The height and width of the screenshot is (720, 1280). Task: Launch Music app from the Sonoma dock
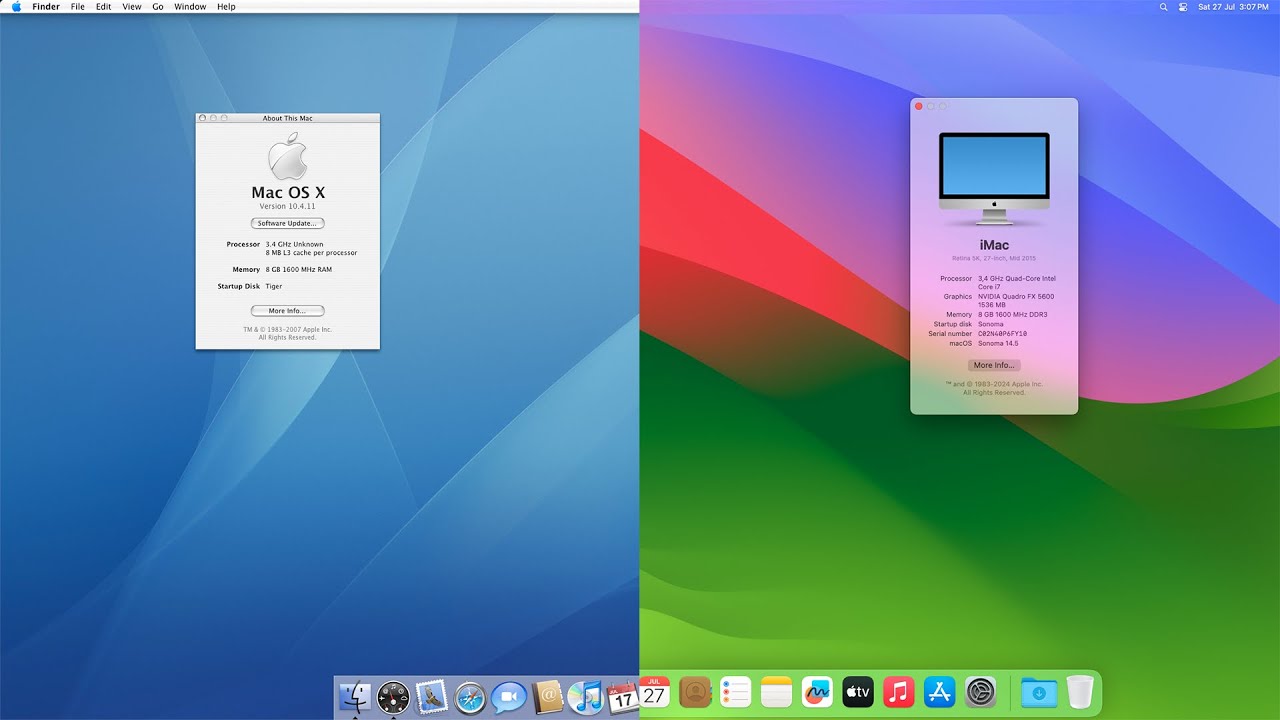click(899, 692)
